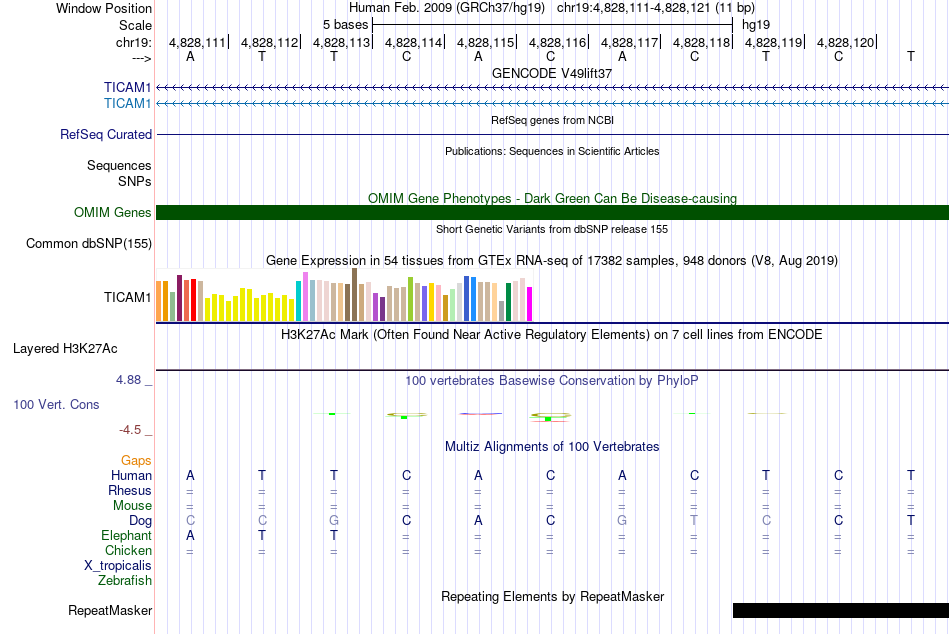
Task: Click the Layered H3K27Ac track label
Action: (65, 349)
